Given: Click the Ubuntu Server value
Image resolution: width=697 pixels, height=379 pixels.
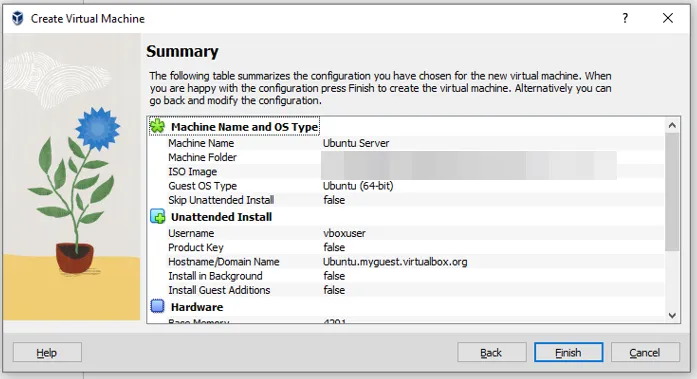Looking at the screenshot, I should [356, 143].
